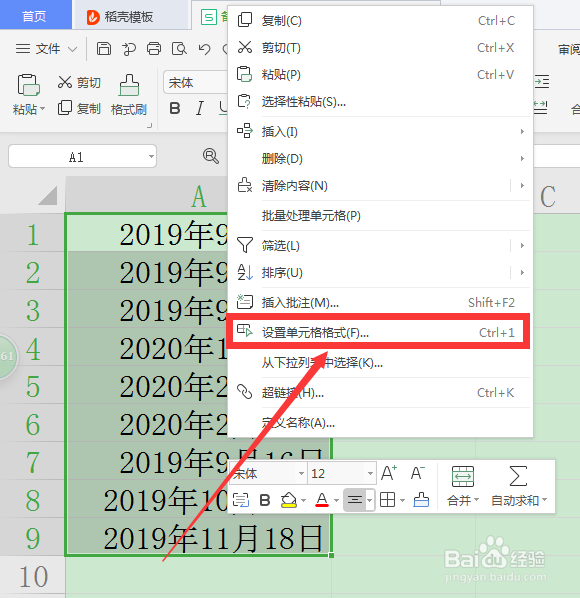Click the Select All corner triangle
Screen dimensions: 580x598
pyautogui.click(x=48, y=195)
